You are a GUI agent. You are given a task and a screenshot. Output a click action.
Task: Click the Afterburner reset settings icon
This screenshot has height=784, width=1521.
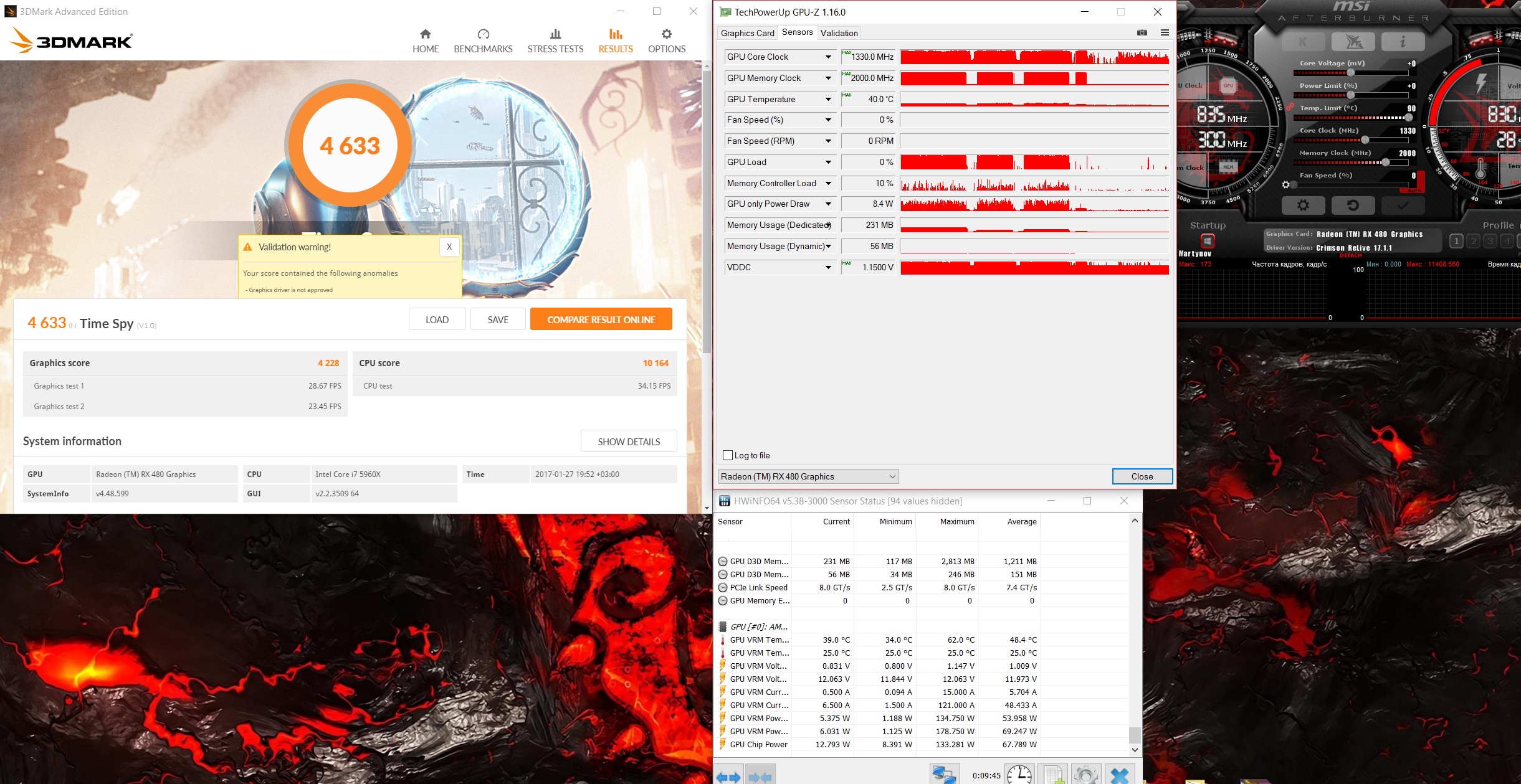pos(1353,205)
